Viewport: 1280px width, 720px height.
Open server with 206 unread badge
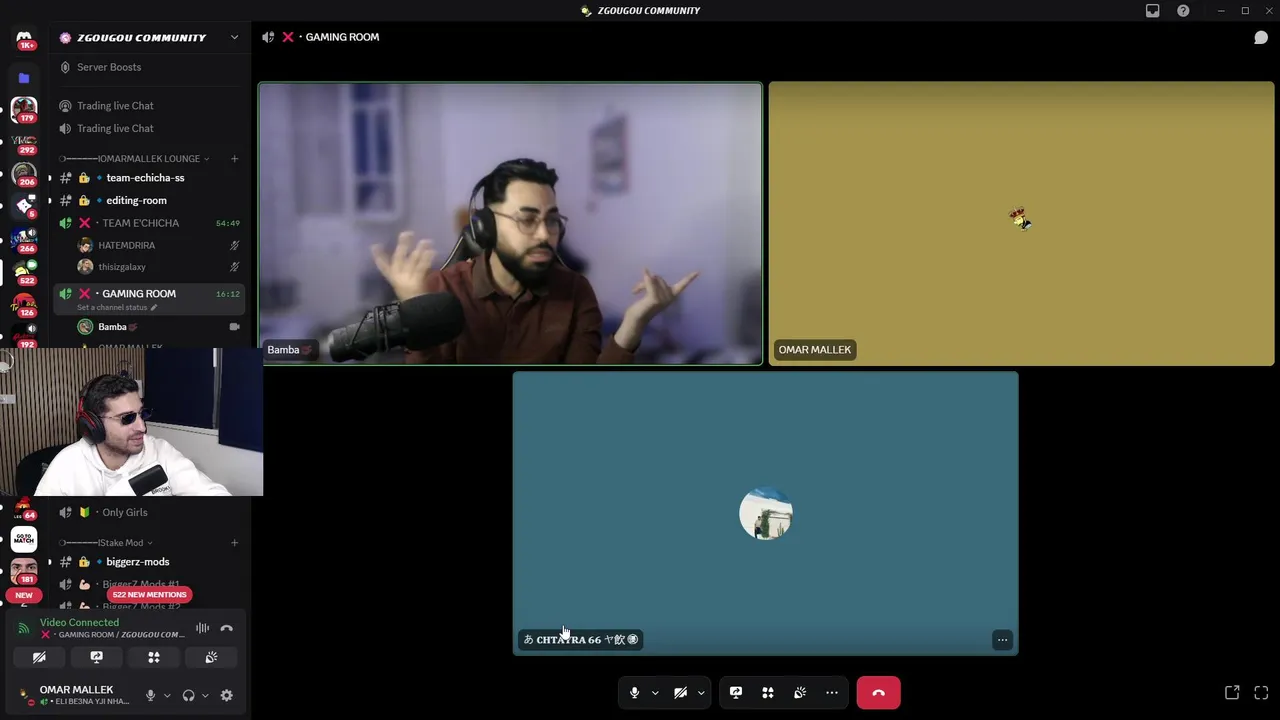tap(24, 173)
